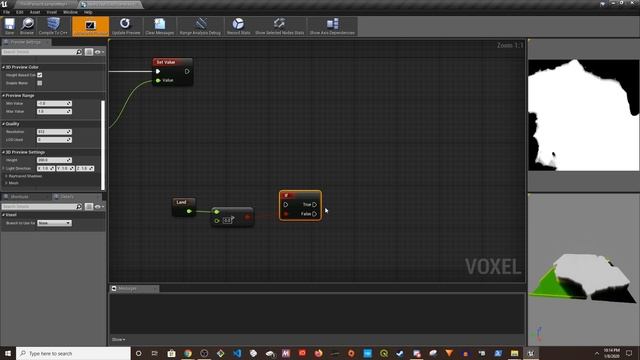The image size is (640, 360).
Task: Click the Browse magnifier toolbar icon
Action: [x=27, y=26]
